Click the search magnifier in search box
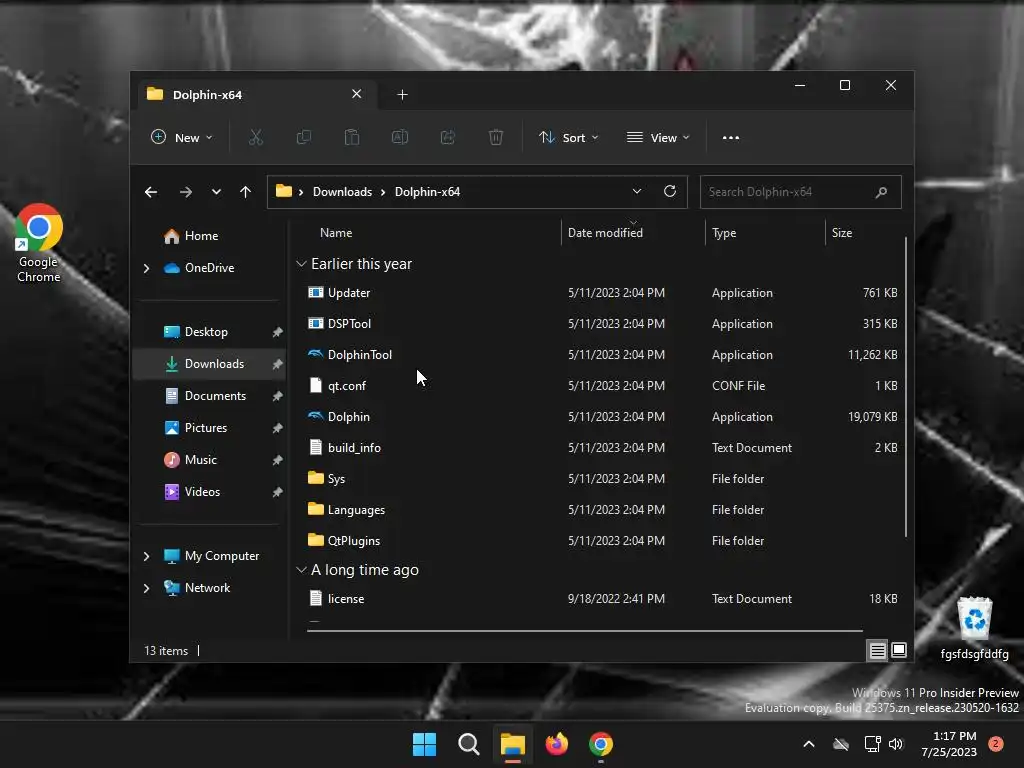The height and width of the screenshot is (768, 1024). 881,192
